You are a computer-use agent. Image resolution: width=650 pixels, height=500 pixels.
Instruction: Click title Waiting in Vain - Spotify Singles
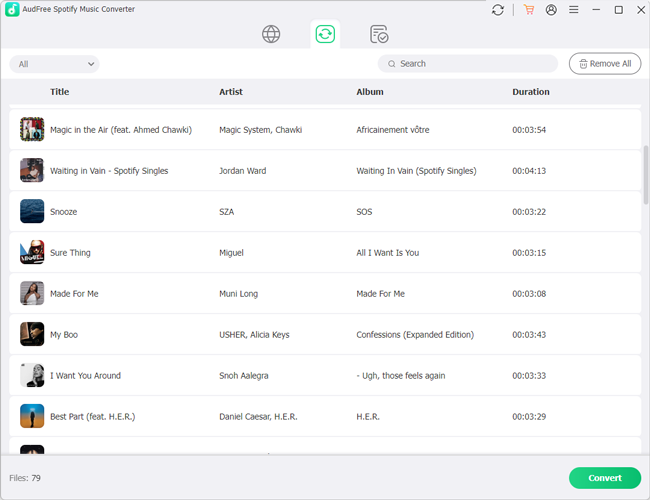[x=109, y=171]
